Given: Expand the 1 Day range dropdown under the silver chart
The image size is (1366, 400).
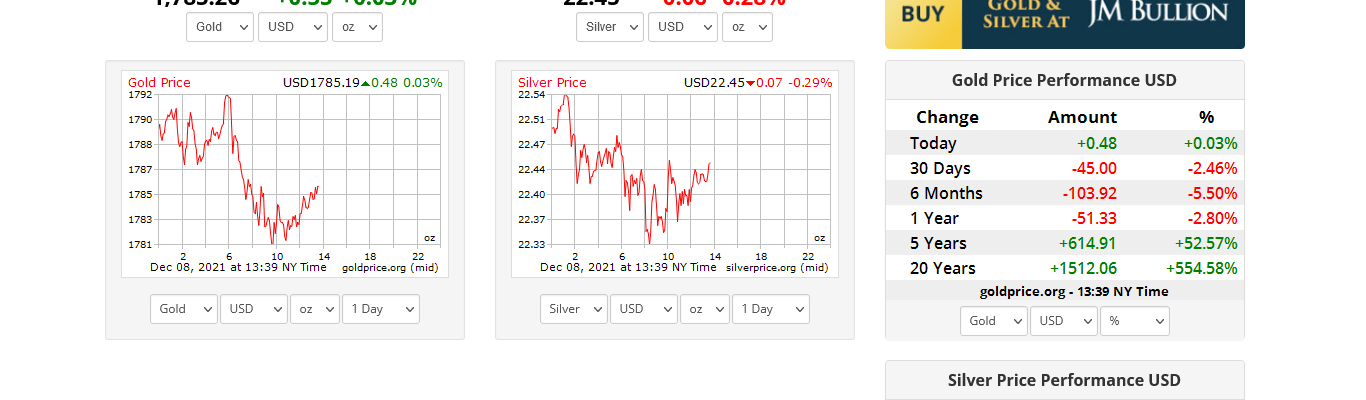Looking at the screenshot, I should pos(770,309).
